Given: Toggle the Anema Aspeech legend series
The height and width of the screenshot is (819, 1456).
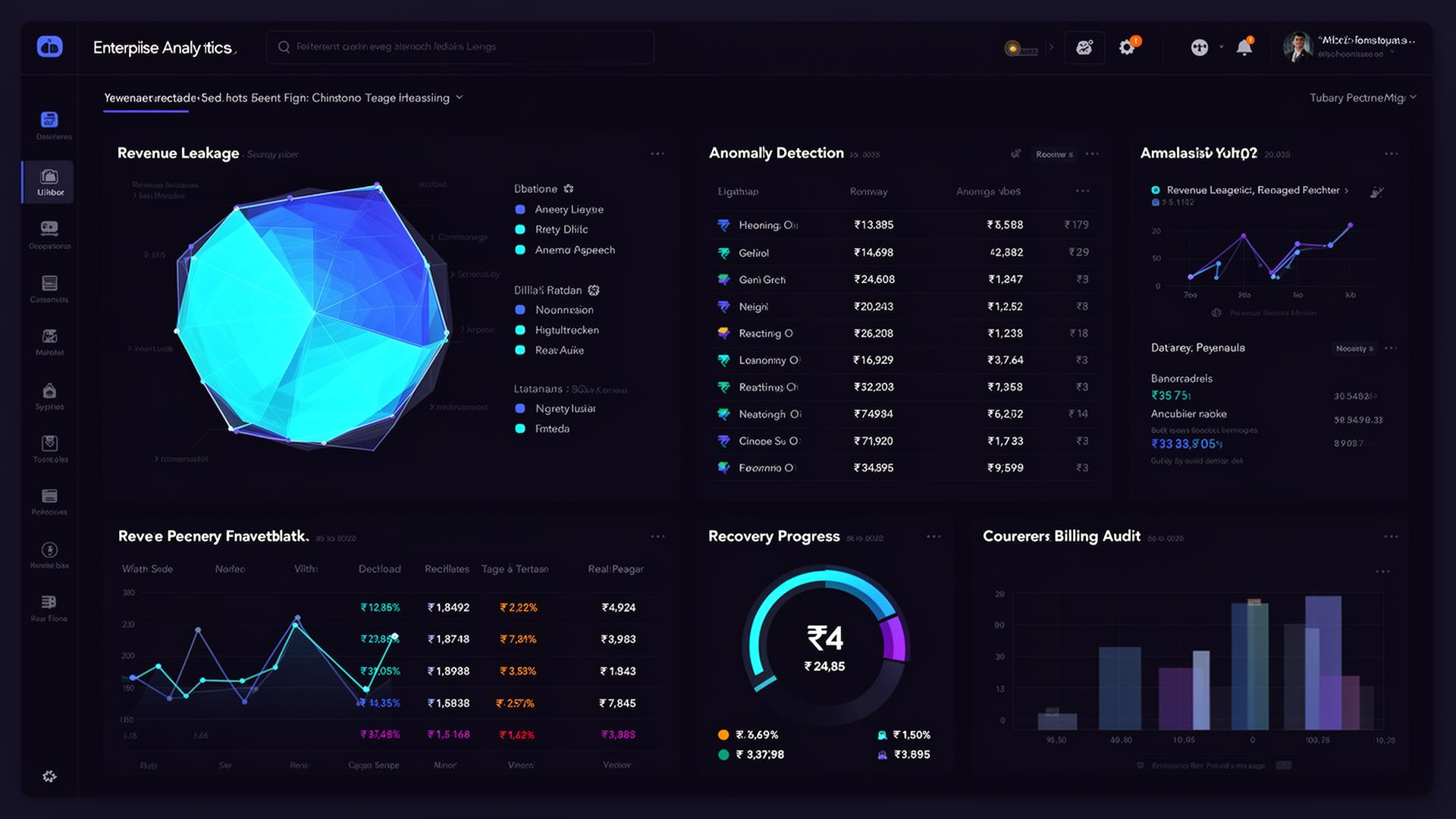Looking at the screenshot, I should 520,250.
